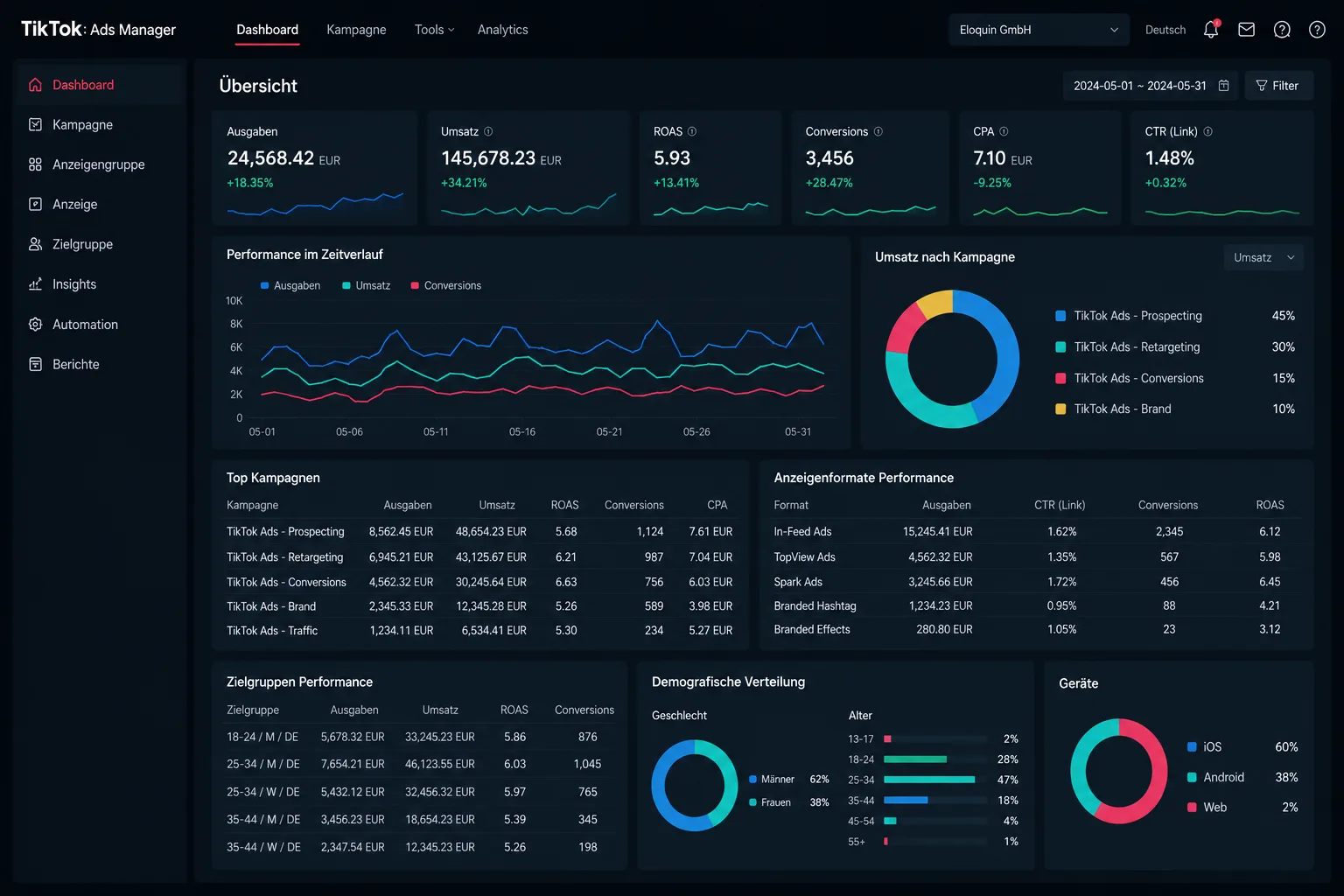Open the Kampagne section in the left sidebar

click(98, 125)
